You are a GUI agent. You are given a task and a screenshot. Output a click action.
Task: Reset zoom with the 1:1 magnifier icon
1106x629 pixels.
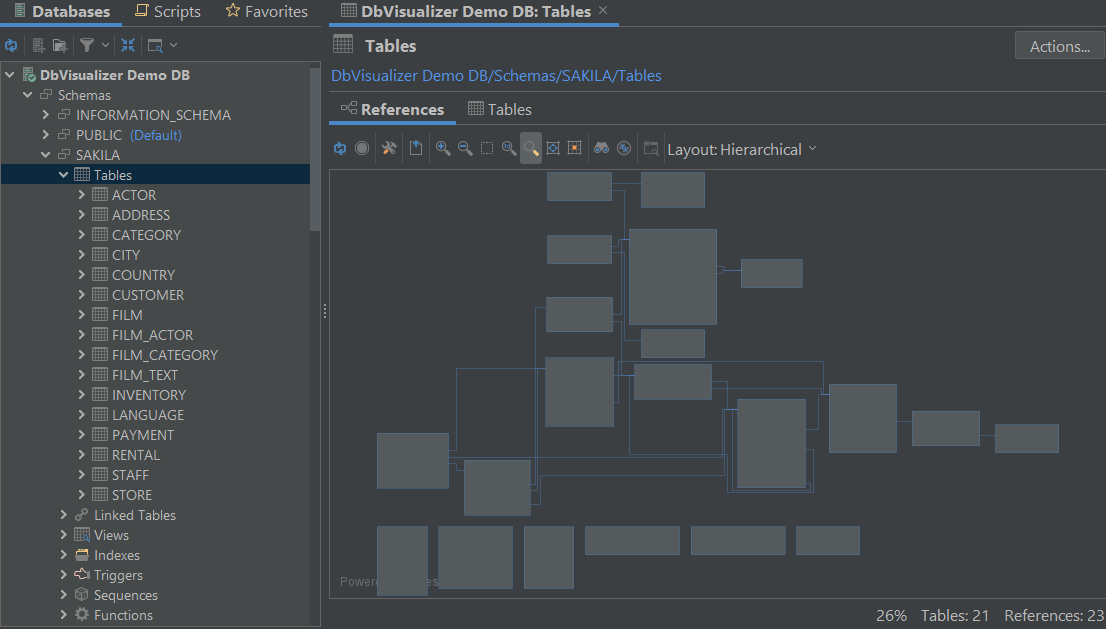click(x=509, y=148)
